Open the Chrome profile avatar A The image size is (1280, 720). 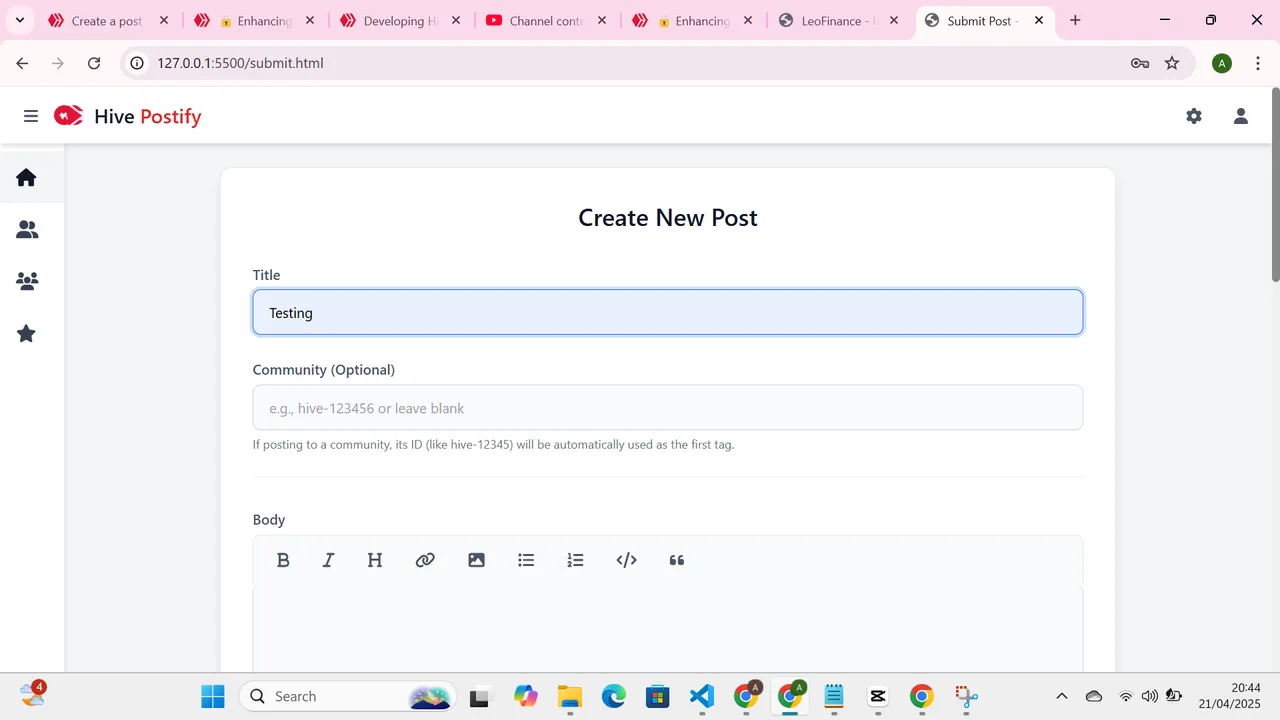(x=1221, y=63)
